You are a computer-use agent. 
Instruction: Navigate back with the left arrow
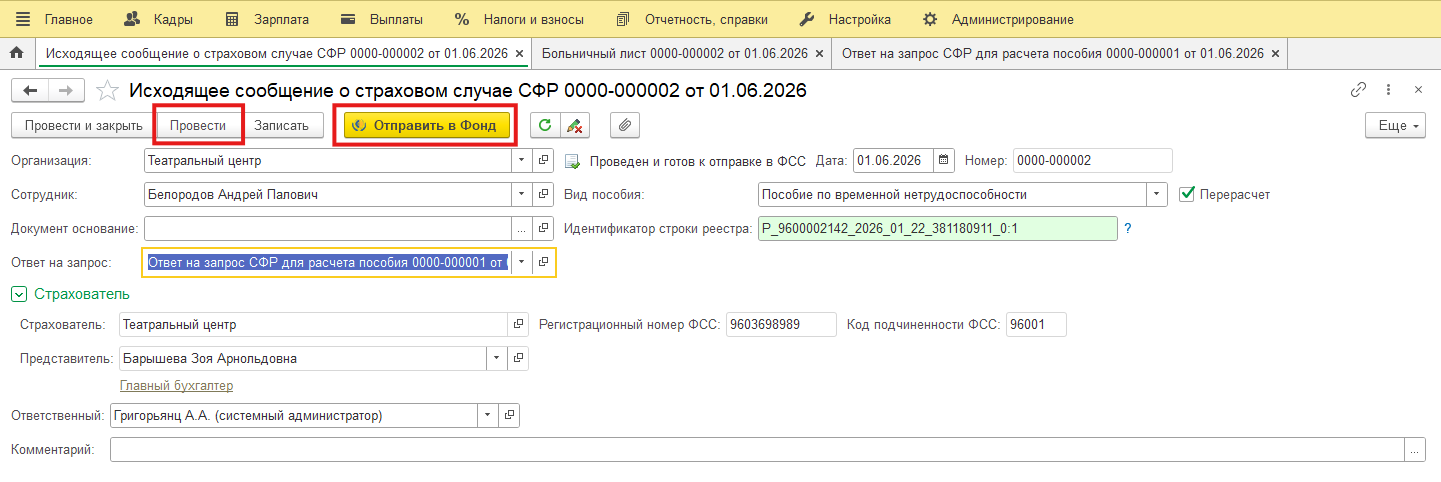pos(29,91)
